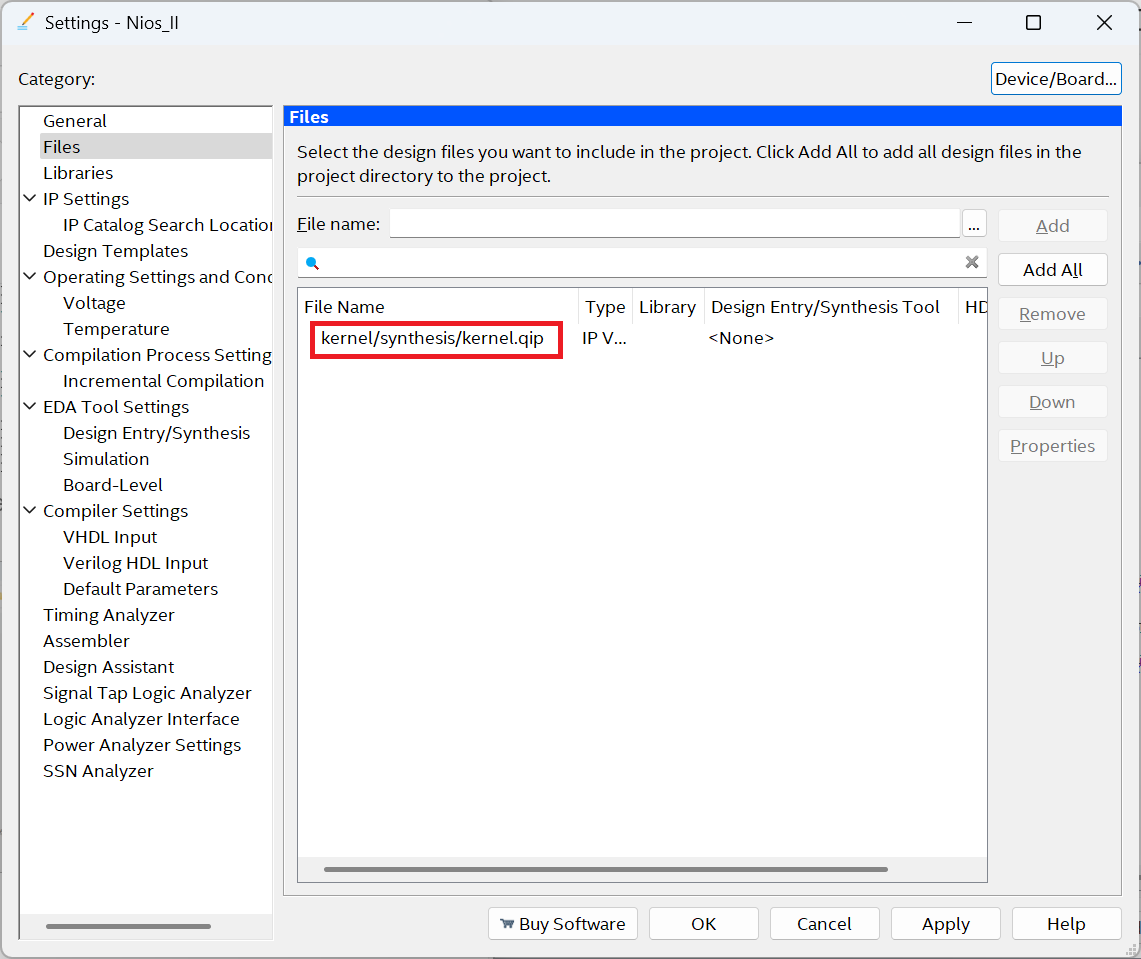The width and height of the screenshot is (1141, 959).
Task: Select the Simulation category
Action: click(106, 459)
